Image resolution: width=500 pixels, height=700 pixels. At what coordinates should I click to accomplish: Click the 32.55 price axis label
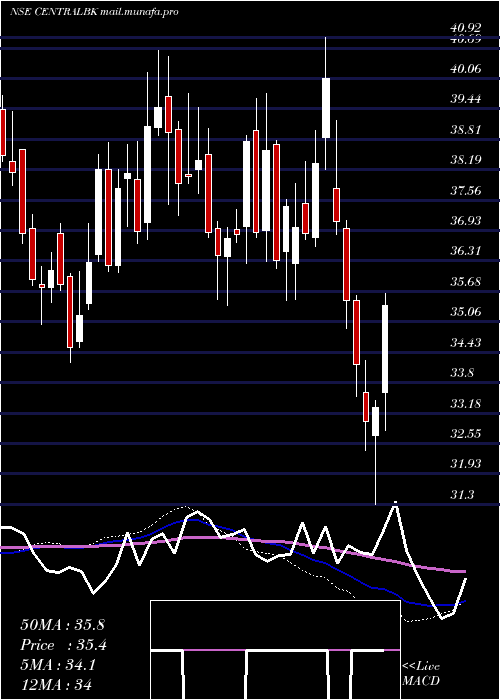(x=467, y=434)
